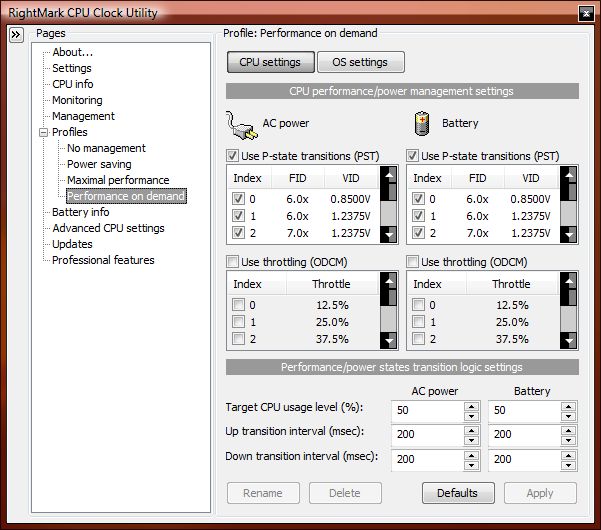Increase Battery Target CPU usage level
The width and height of the screenshot is (601, 530).
pos(568,407)
